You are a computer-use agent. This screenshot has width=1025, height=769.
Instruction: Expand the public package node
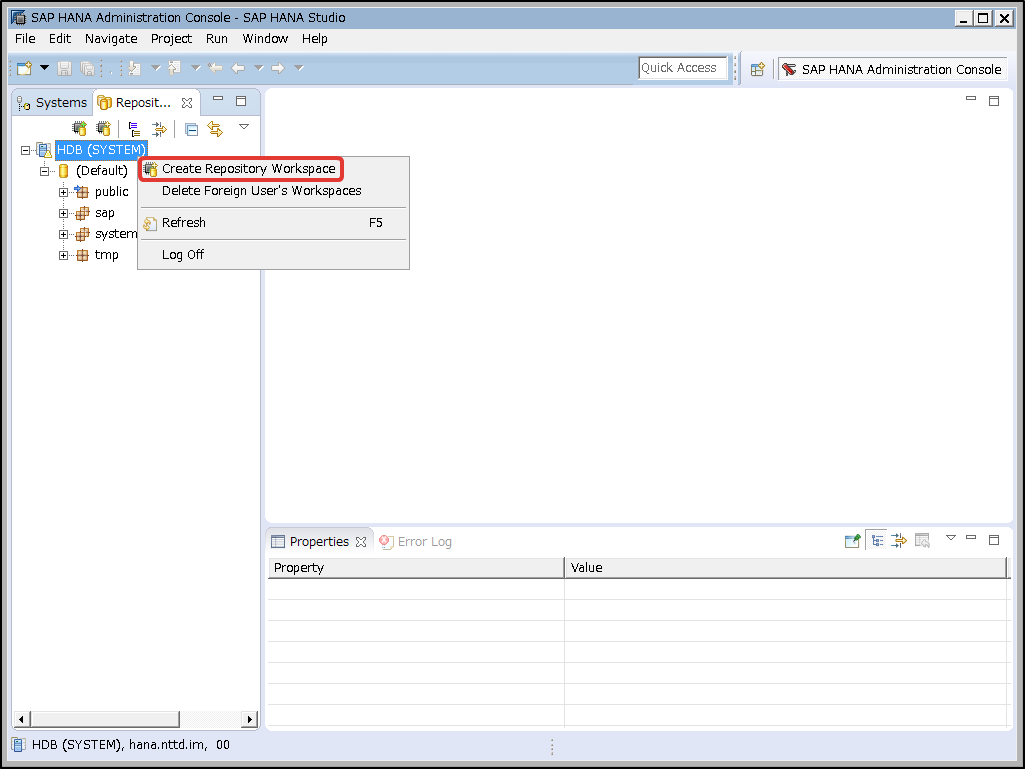63,192
